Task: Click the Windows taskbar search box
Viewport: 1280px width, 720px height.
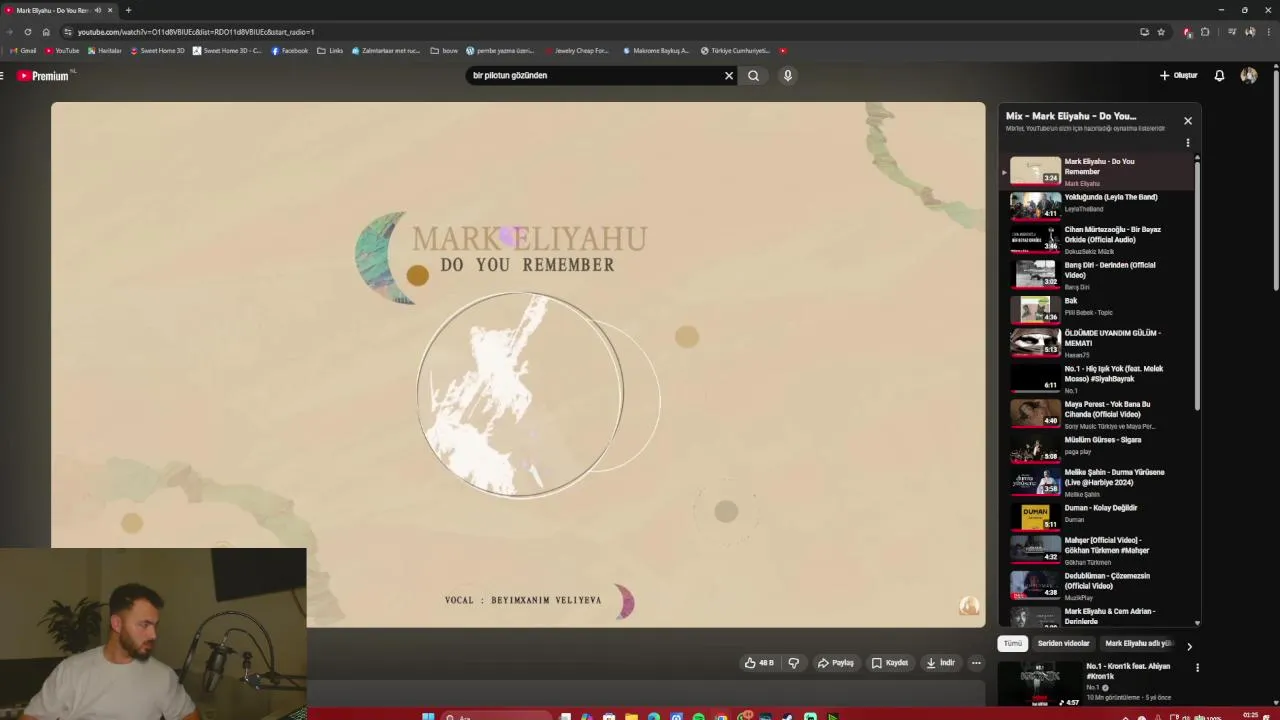Action: [497, 716]
